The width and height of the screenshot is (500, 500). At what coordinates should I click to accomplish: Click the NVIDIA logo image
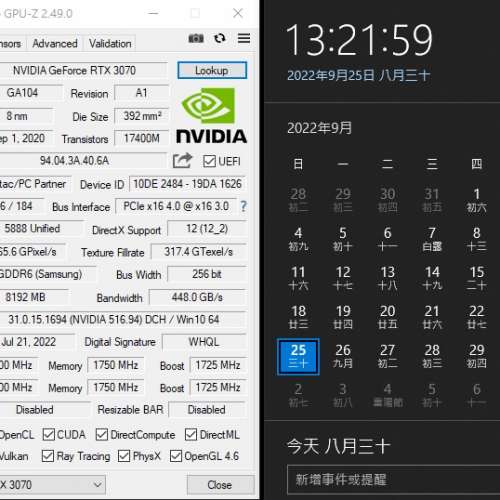coord(211,115)
